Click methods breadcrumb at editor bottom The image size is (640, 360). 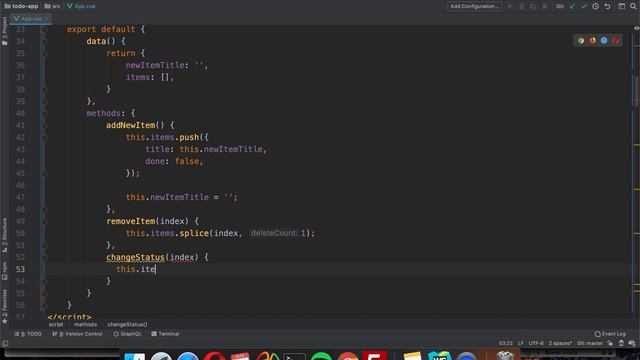pyautogui.click(x=85, y=324)
